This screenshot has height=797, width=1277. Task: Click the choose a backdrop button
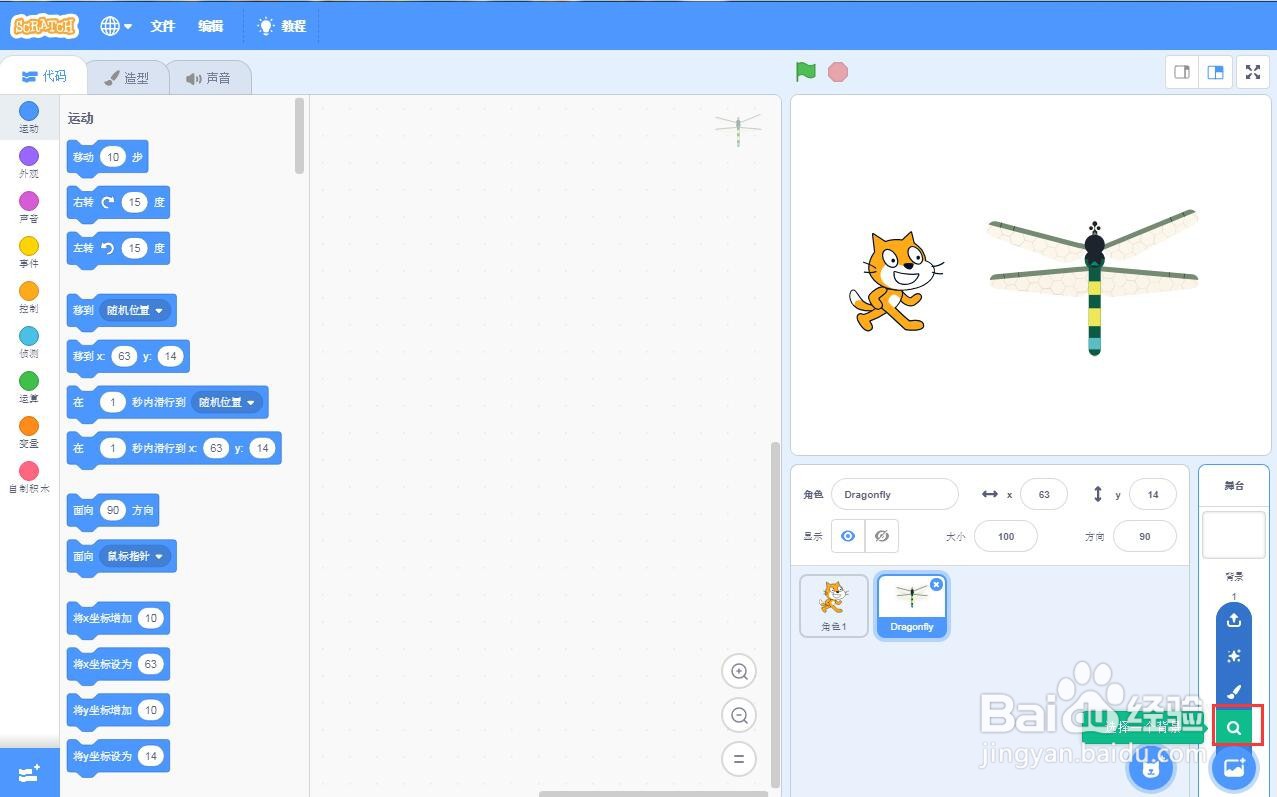[1234, 767]
